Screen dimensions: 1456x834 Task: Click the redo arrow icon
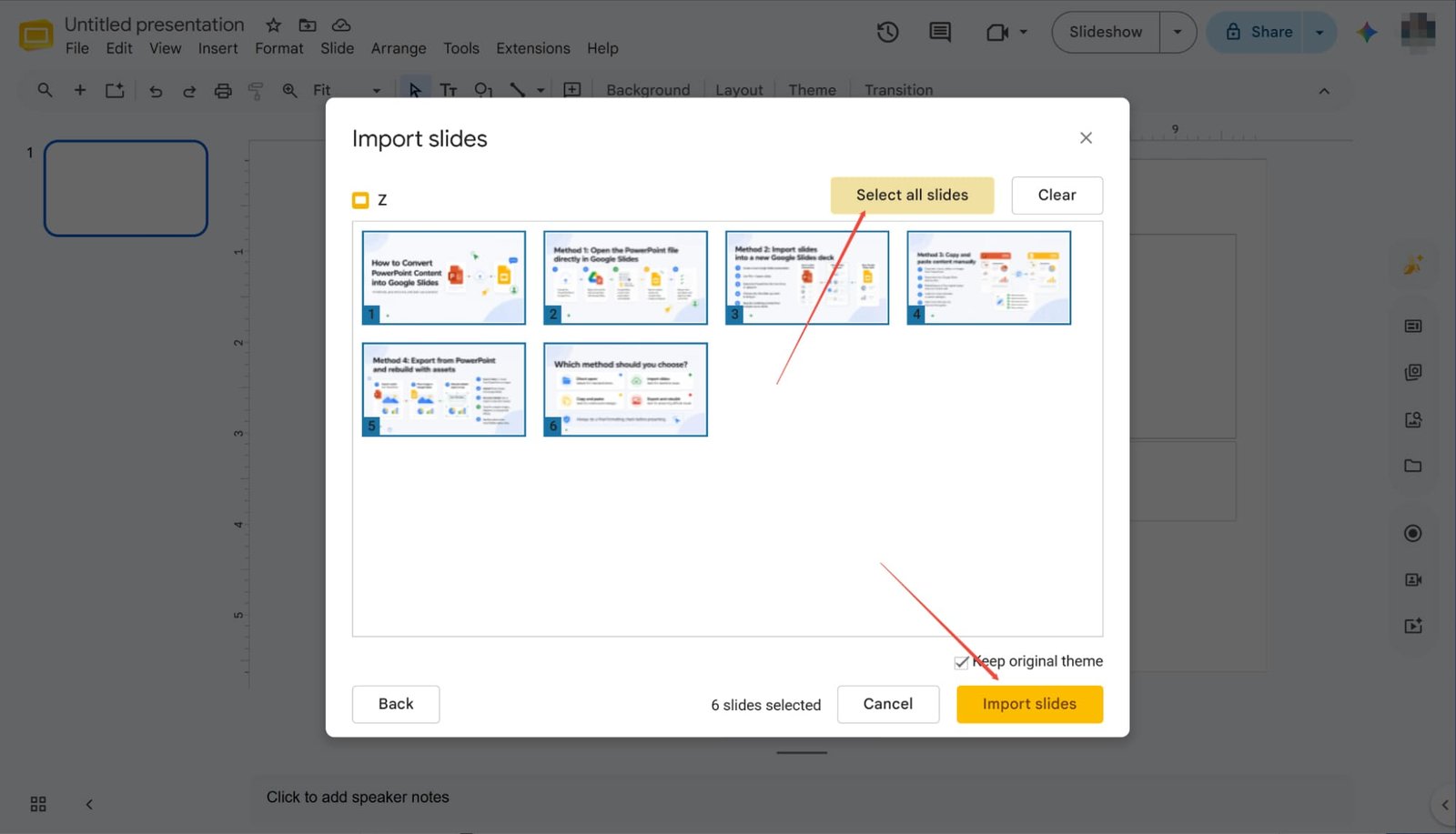pyautogui.click(x=189, y=90)
